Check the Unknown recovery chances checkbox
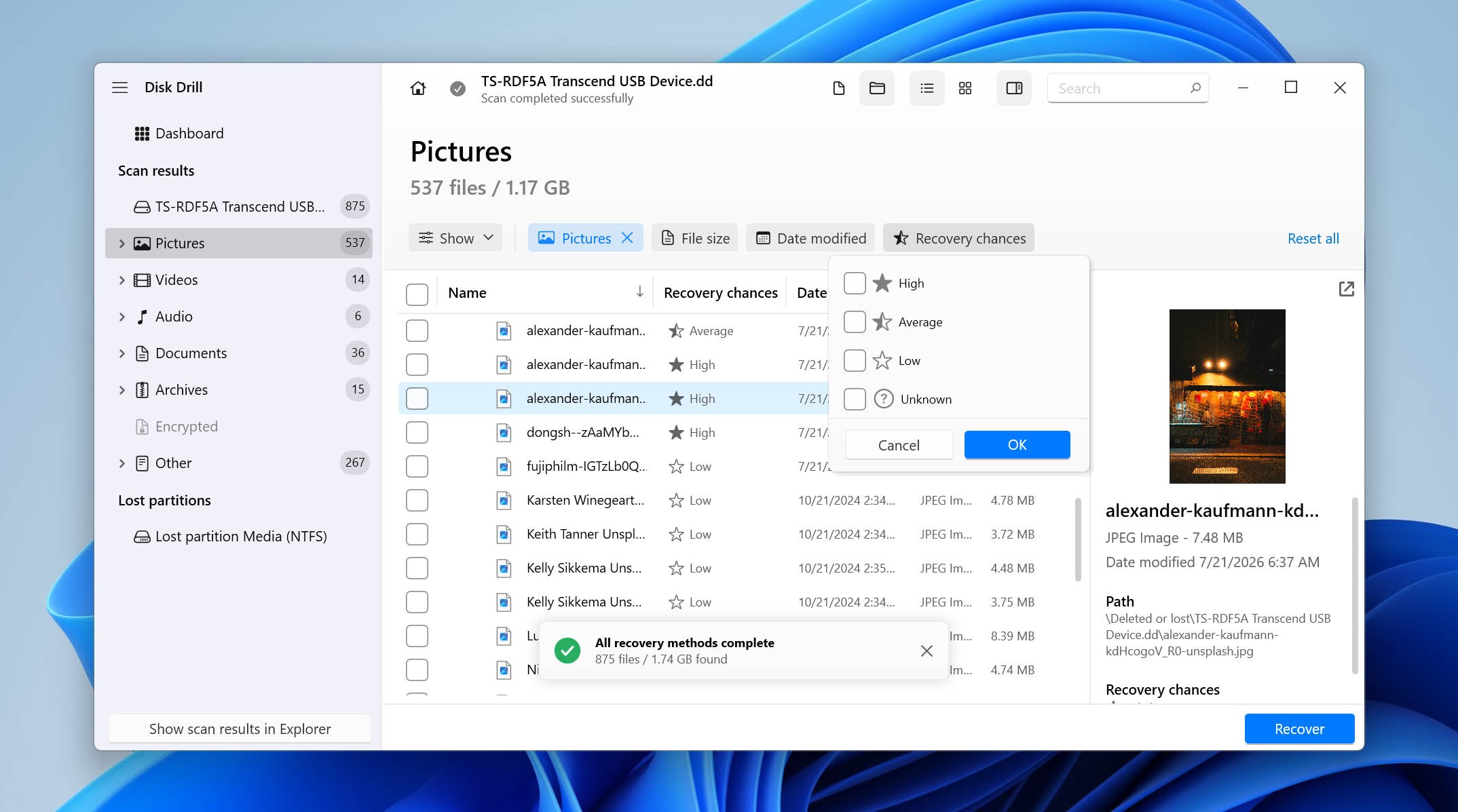Image resolution: width=1458 pixels, height=812 pixels. point(855,399)
